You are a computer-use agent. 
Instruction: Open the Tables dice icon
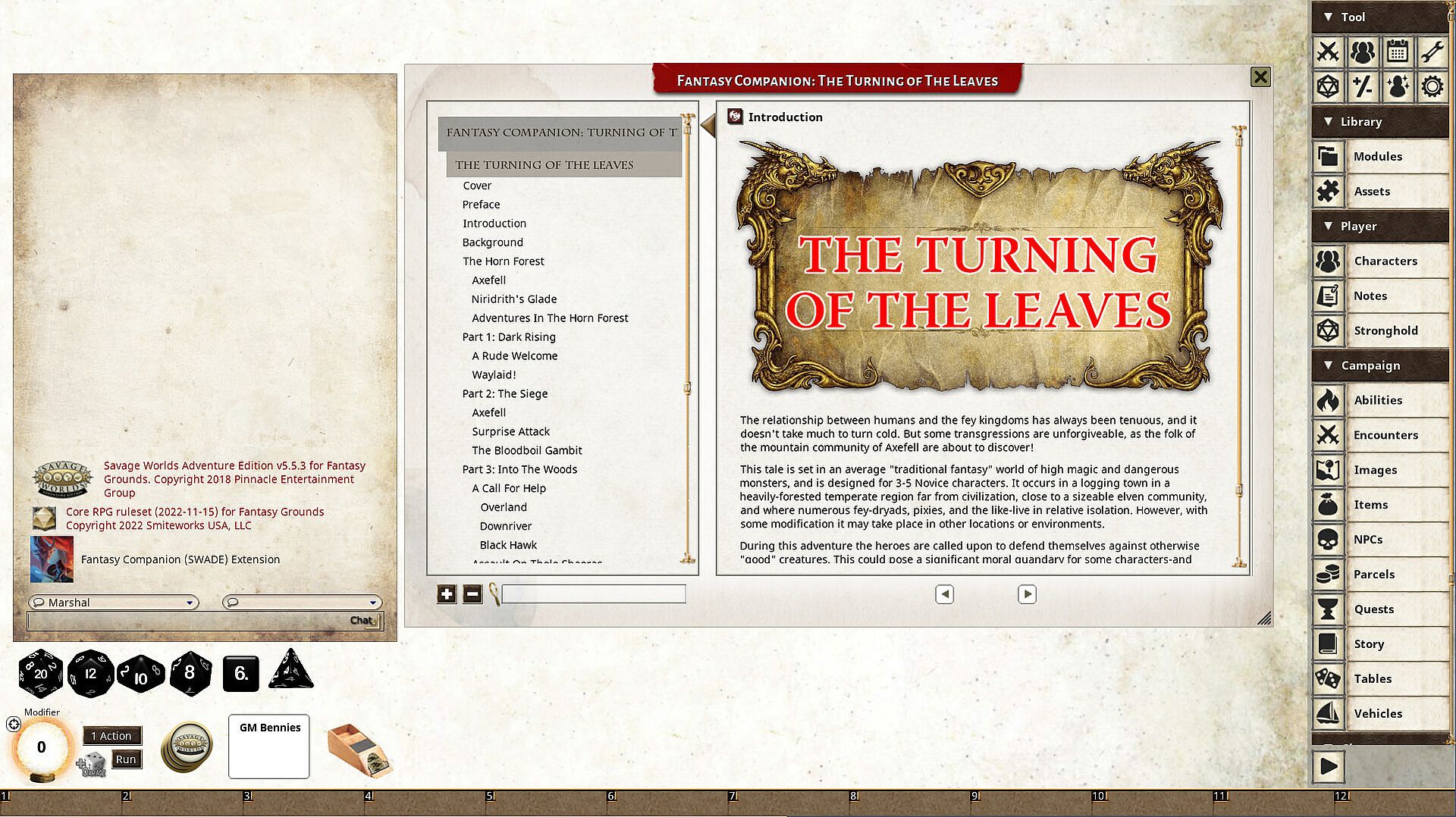click(1328, 679)
